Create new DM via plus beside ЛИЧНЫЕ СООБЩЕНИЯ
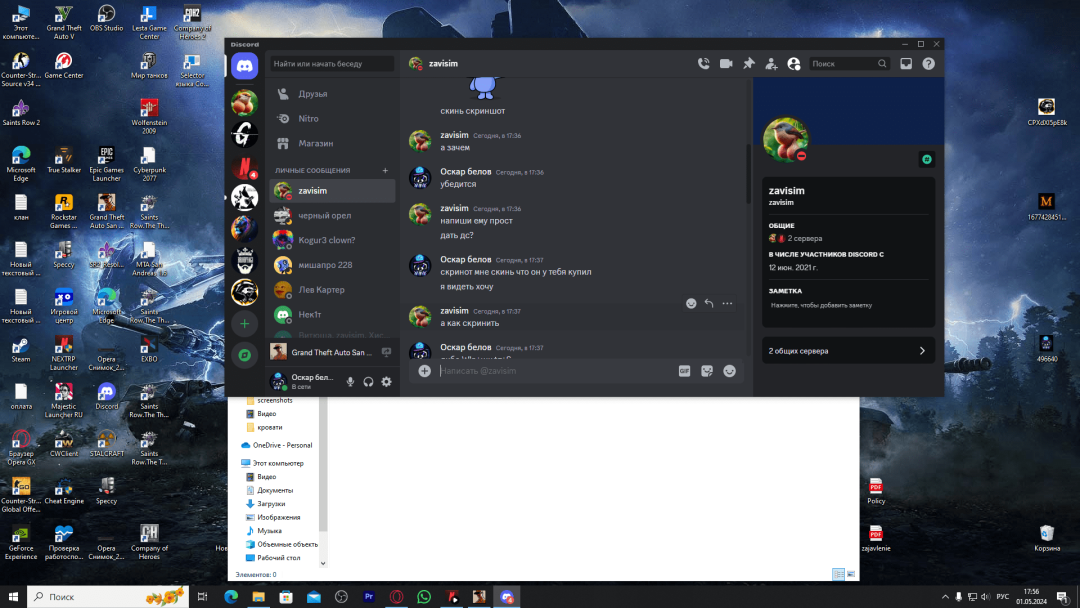 click(x=385, y=170)
